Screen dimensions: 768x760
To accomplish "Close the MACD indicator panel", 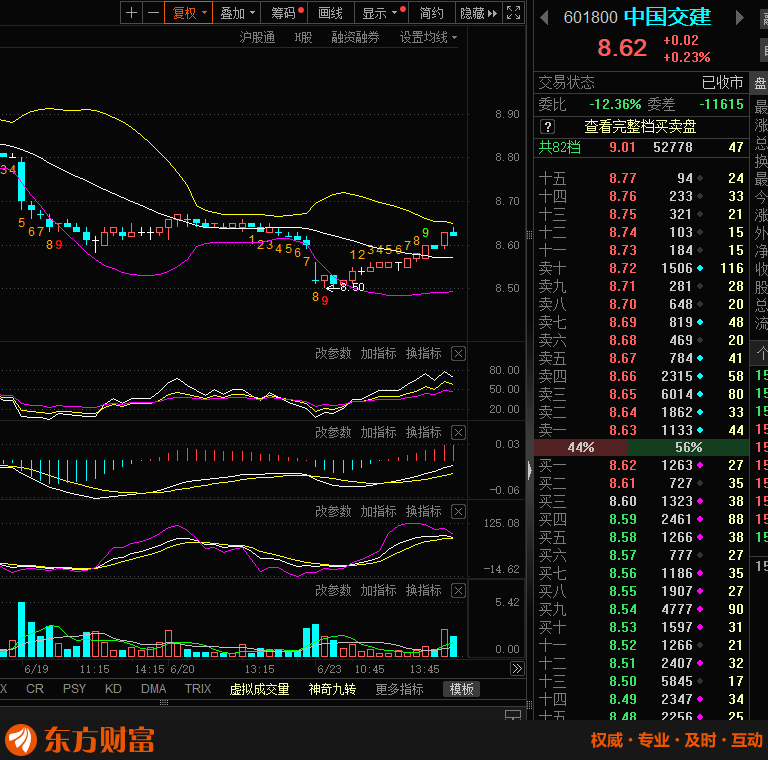I will 458,432.
